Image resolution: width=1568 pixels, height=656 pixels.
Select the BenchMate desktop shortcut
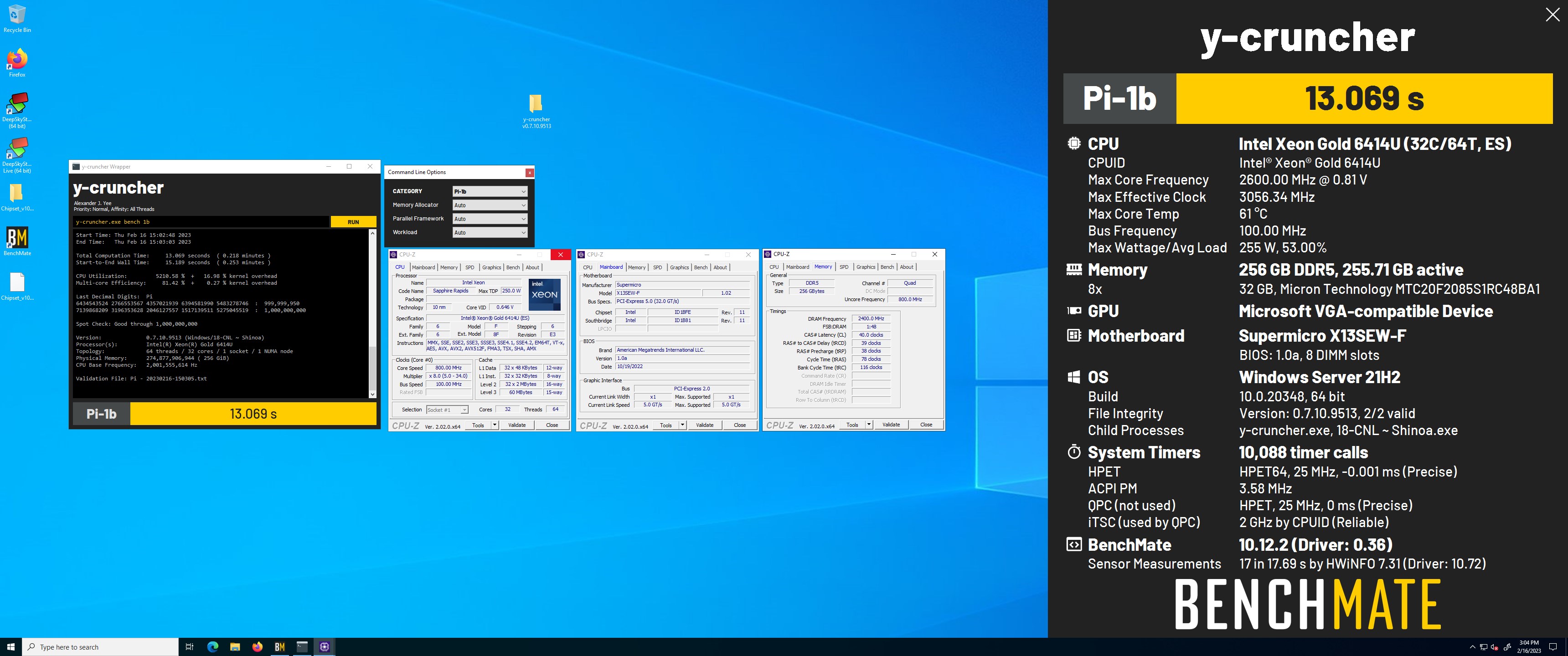point(17,241)
